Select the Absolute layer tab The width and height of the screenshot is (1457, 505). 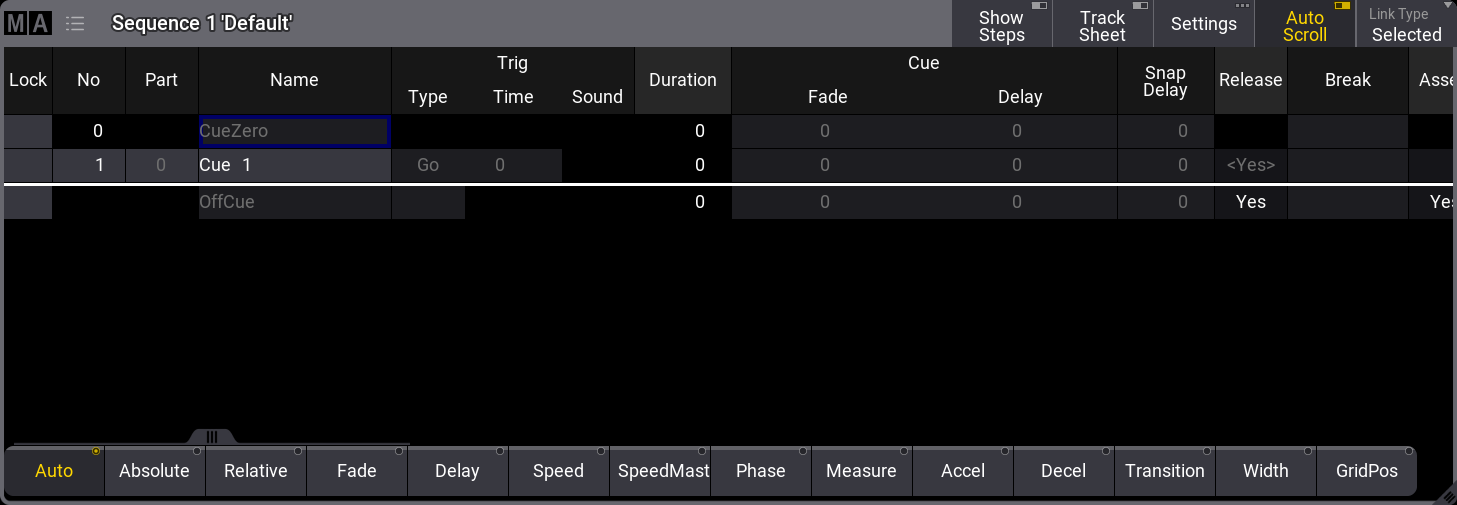(154, 471)
